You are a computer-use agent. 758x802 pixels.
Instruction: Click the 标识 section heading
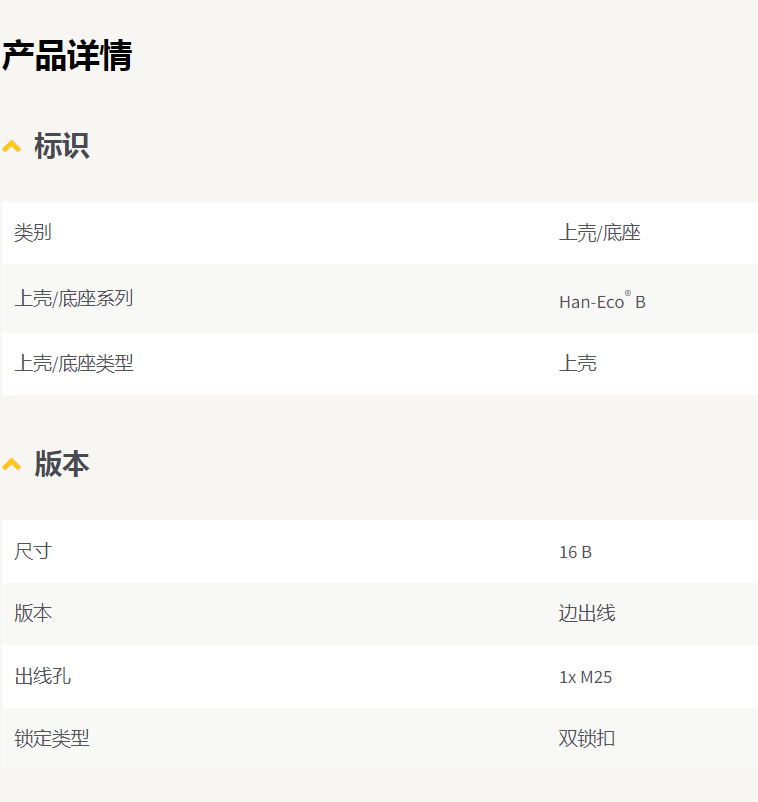click(x=62, y=146)
